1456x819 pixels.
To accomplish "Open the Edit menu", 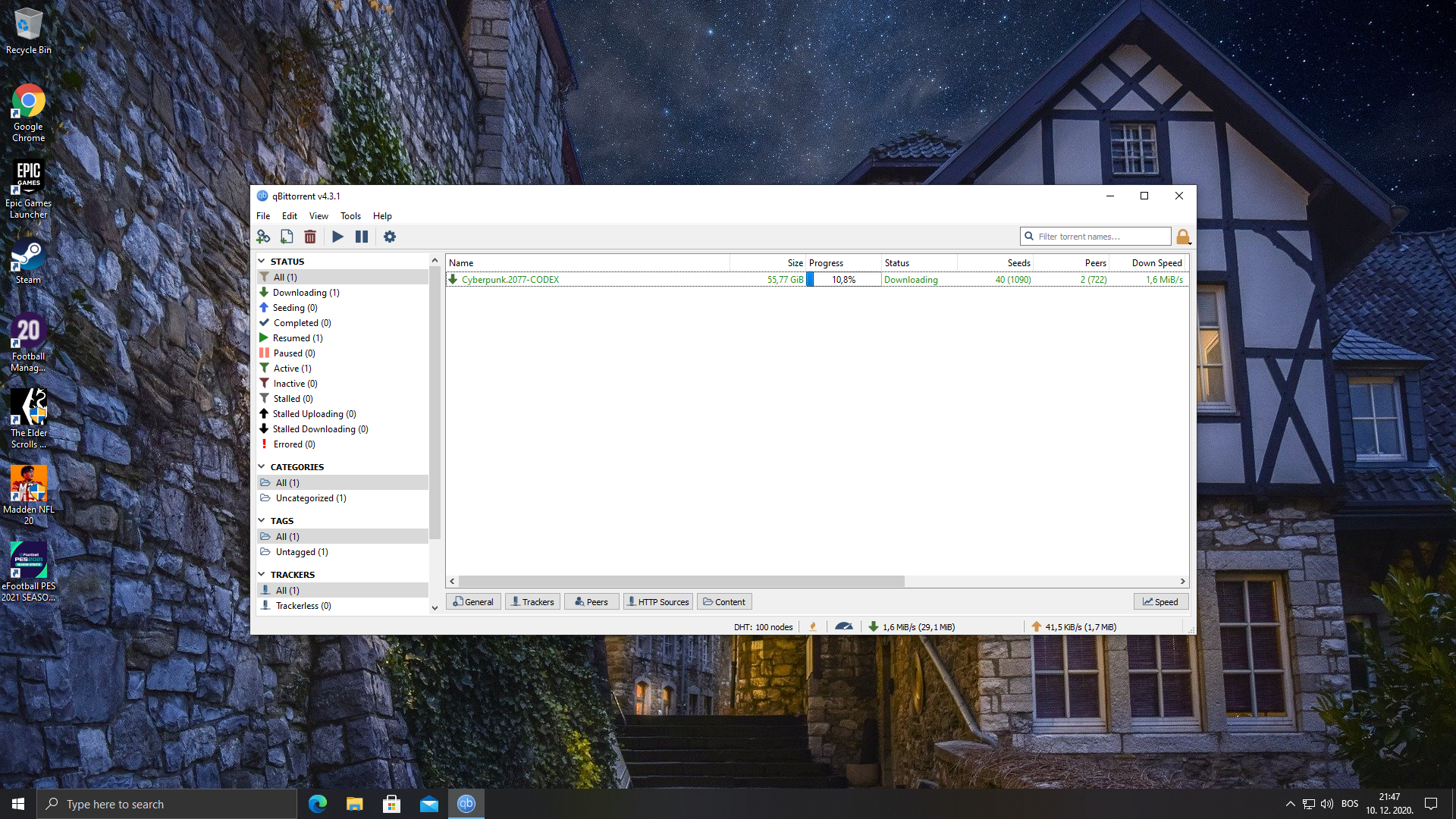I will [x=290, y=216].
